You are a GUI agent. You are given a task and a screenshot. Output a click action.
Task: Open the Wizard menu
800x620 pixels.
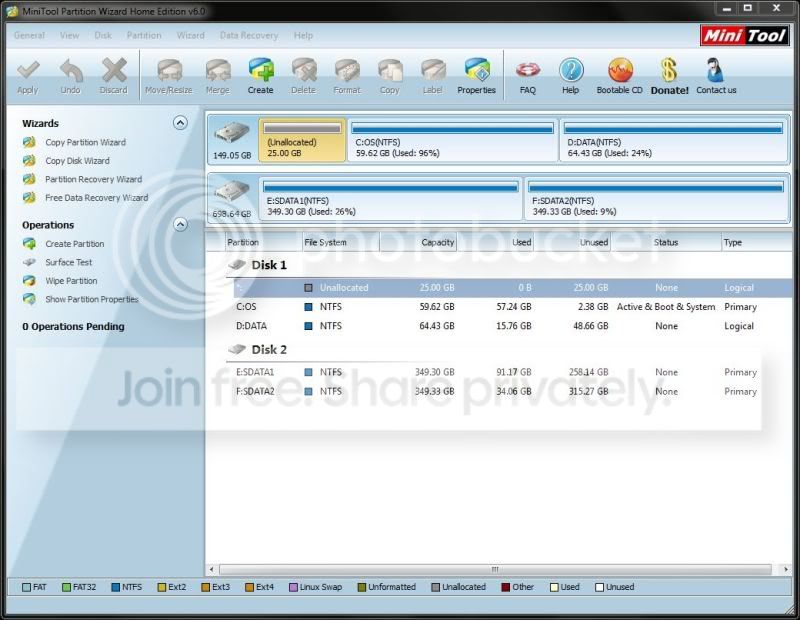(x=190, y=35)
